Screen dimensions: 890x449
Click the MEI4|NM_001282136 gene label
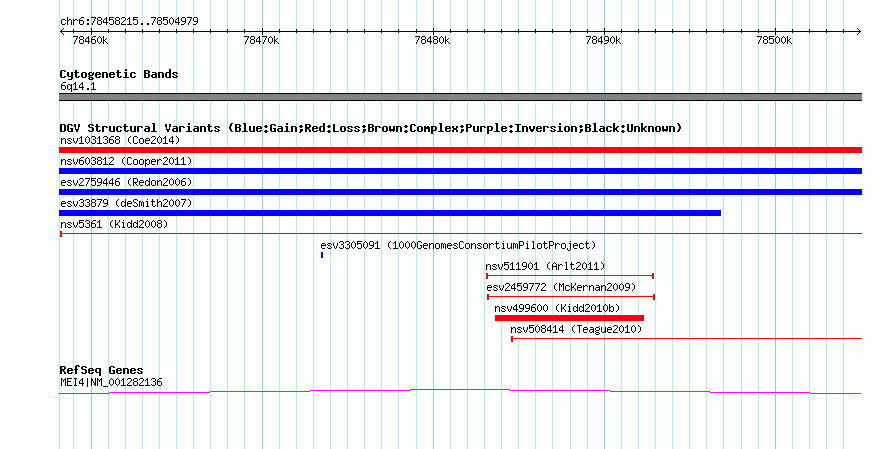(x=111, y=383)
